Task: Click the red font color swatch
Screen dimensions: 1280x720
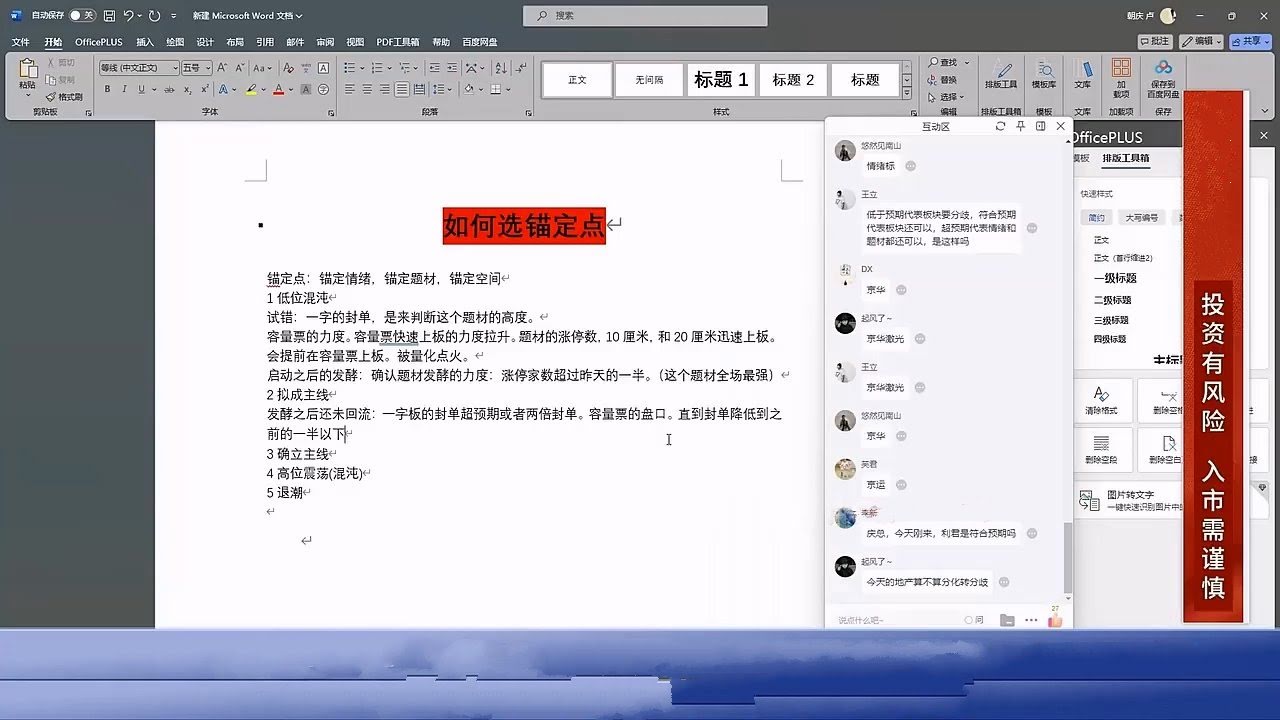Action: click(279, 89)
